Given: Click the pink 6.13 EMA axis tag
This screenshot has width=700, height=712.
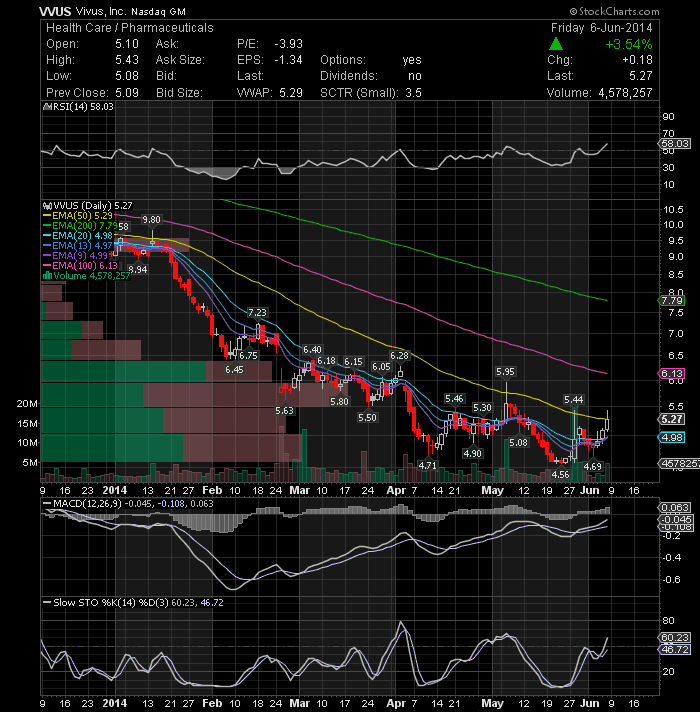Looking at the screenshot, I should [671, 373].
